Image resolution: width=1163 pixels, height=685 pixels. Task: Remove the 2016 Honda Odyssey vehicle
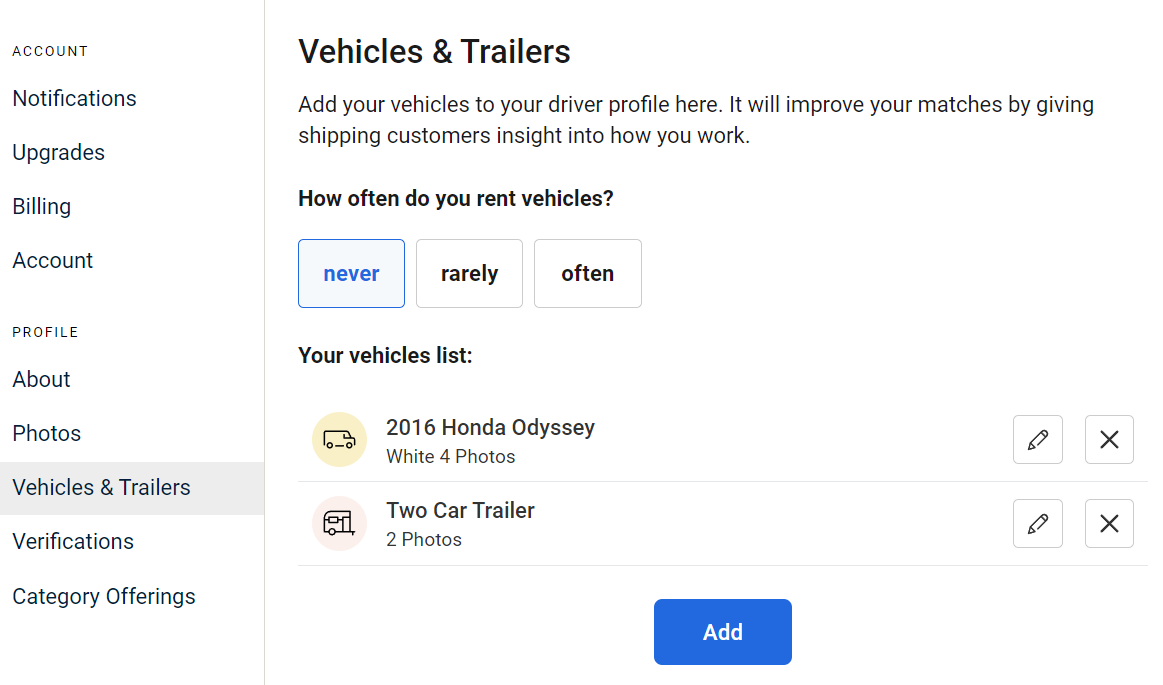click(x=1109, y=440)
